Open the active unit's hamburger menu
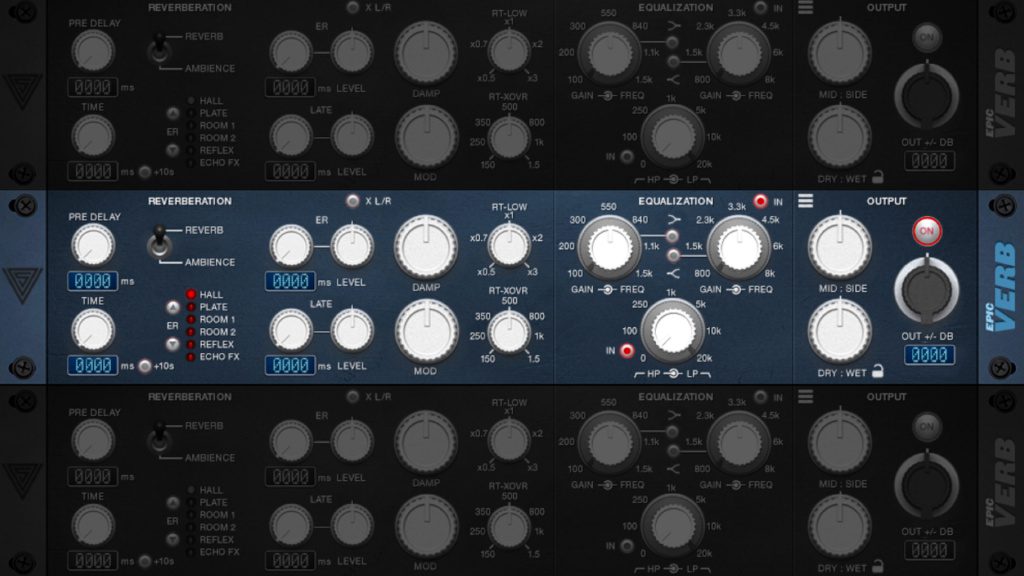 click(804, 202)
